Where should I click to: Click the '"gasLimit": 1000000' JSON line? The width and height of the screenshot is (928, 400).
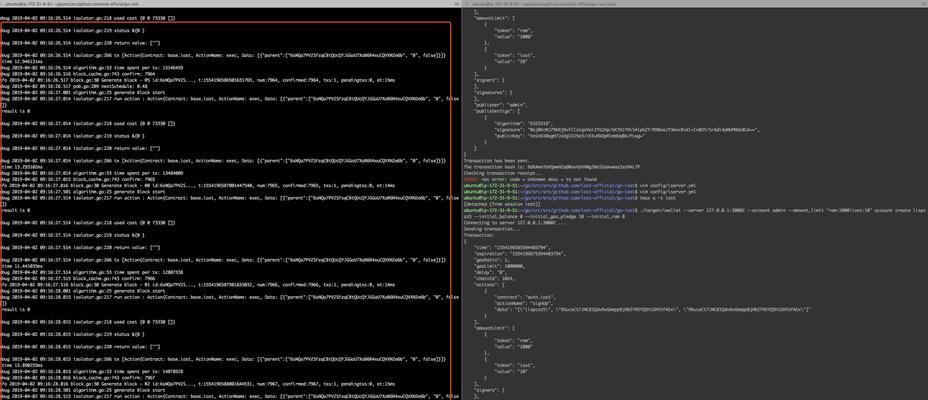498,266
